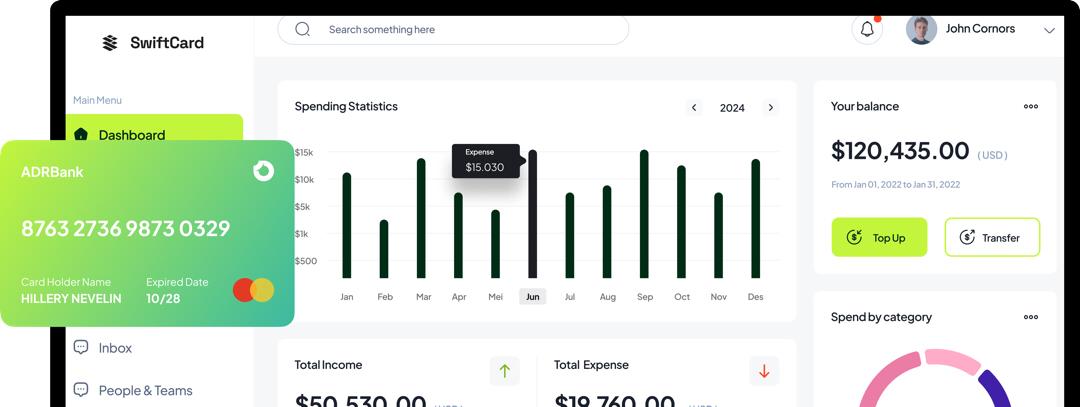Viewport: 1080px width, 407px height.
Task: Go to previous year in Spending Statistics
Action: tap(694, 108)
